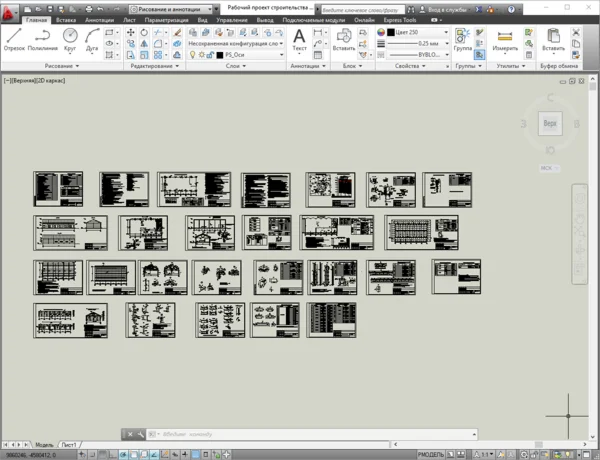Click the Группа (Group) icon
Viewport: 600px width, 460px height.
tap(463, 39)
